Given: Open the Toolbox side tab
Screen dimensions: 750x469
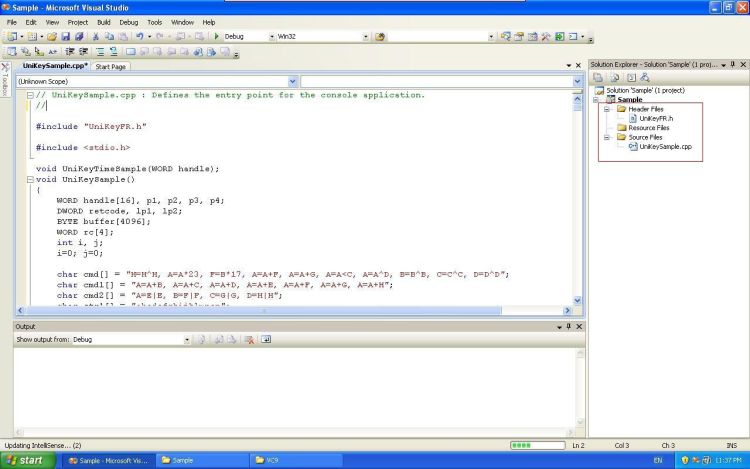Looking at the screenshot, I should click(x=5, y=80).
